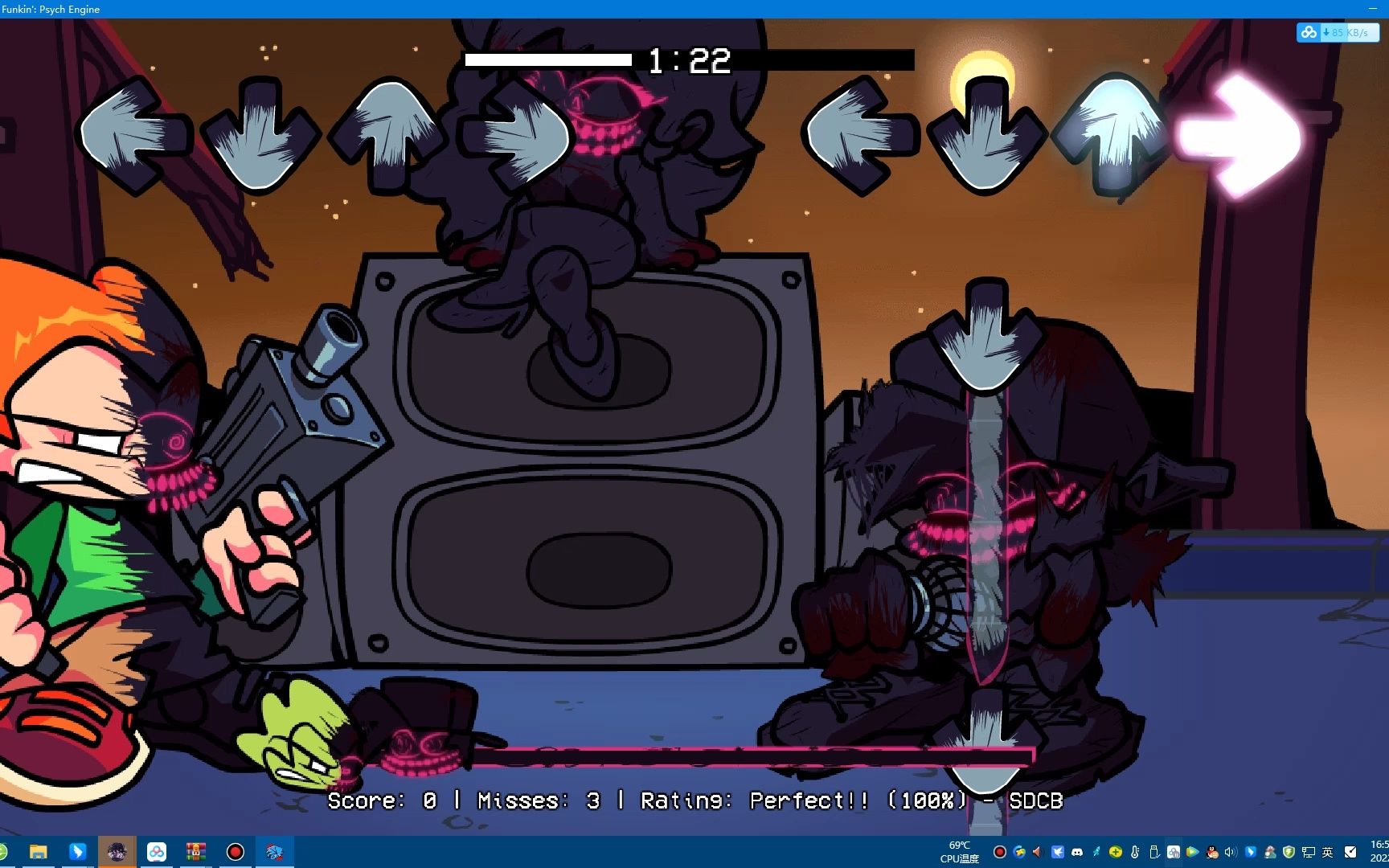1389x868 pixels.
Task: Click the Tencent Video tray icon
Action: point(1193,852)
